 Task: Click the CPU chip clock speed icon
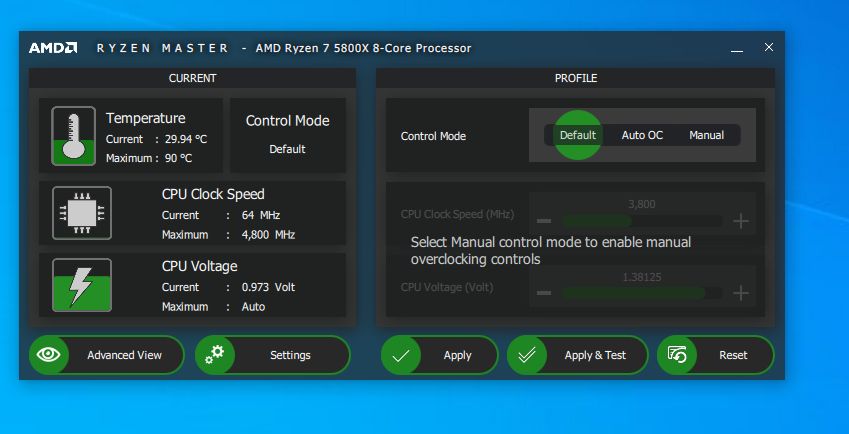82,213
